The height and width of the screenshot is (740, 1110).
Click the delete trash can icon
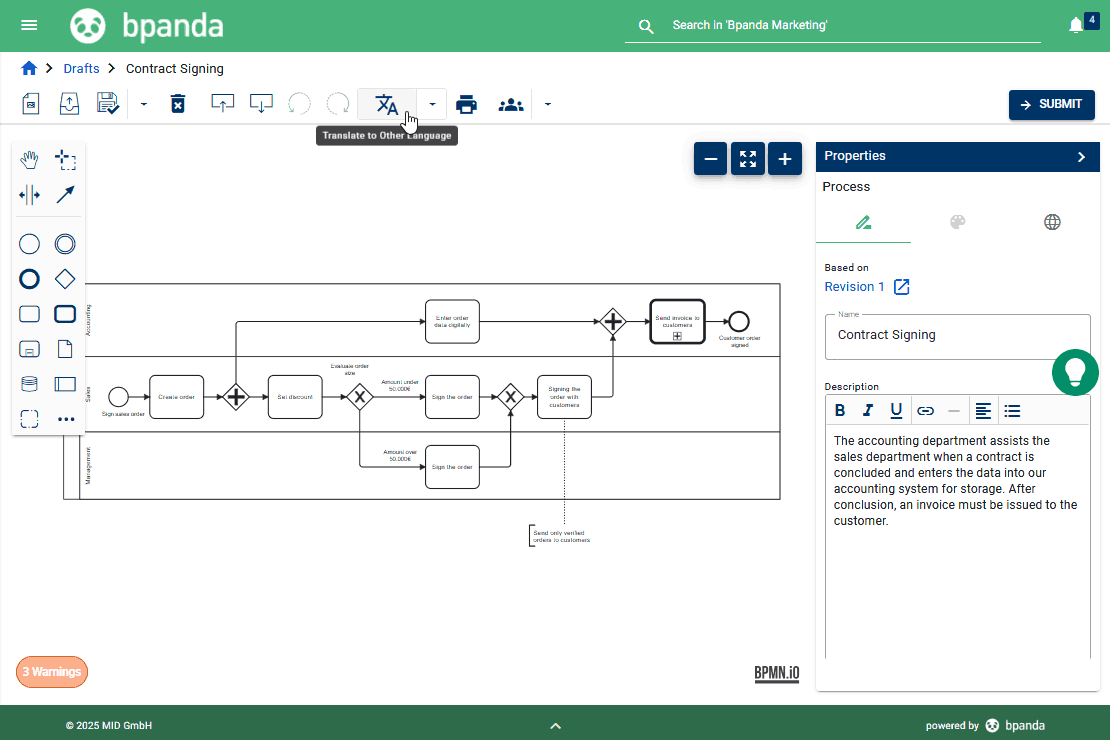[178, 104]
